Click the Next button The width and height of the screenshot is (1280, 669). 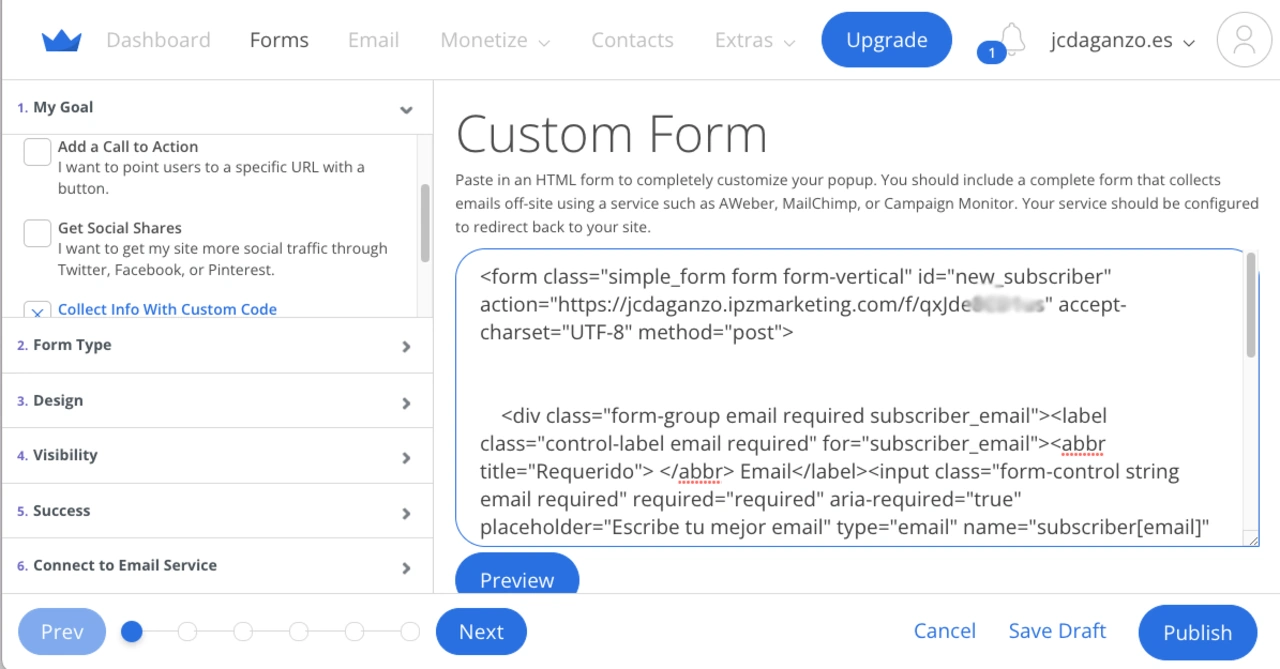[481, 631]
